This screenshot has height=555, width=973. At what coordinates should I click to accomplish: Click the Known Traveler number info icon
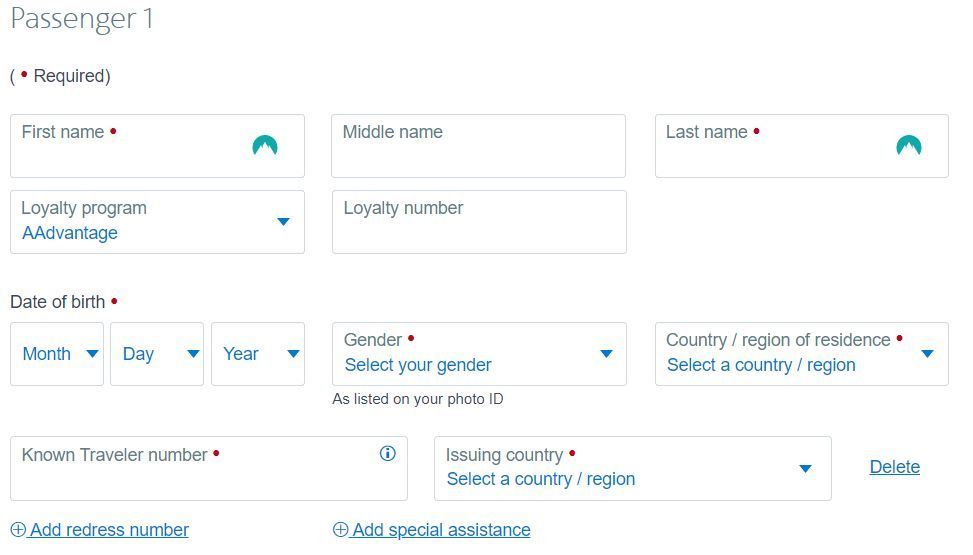click(x=388, y=454)
